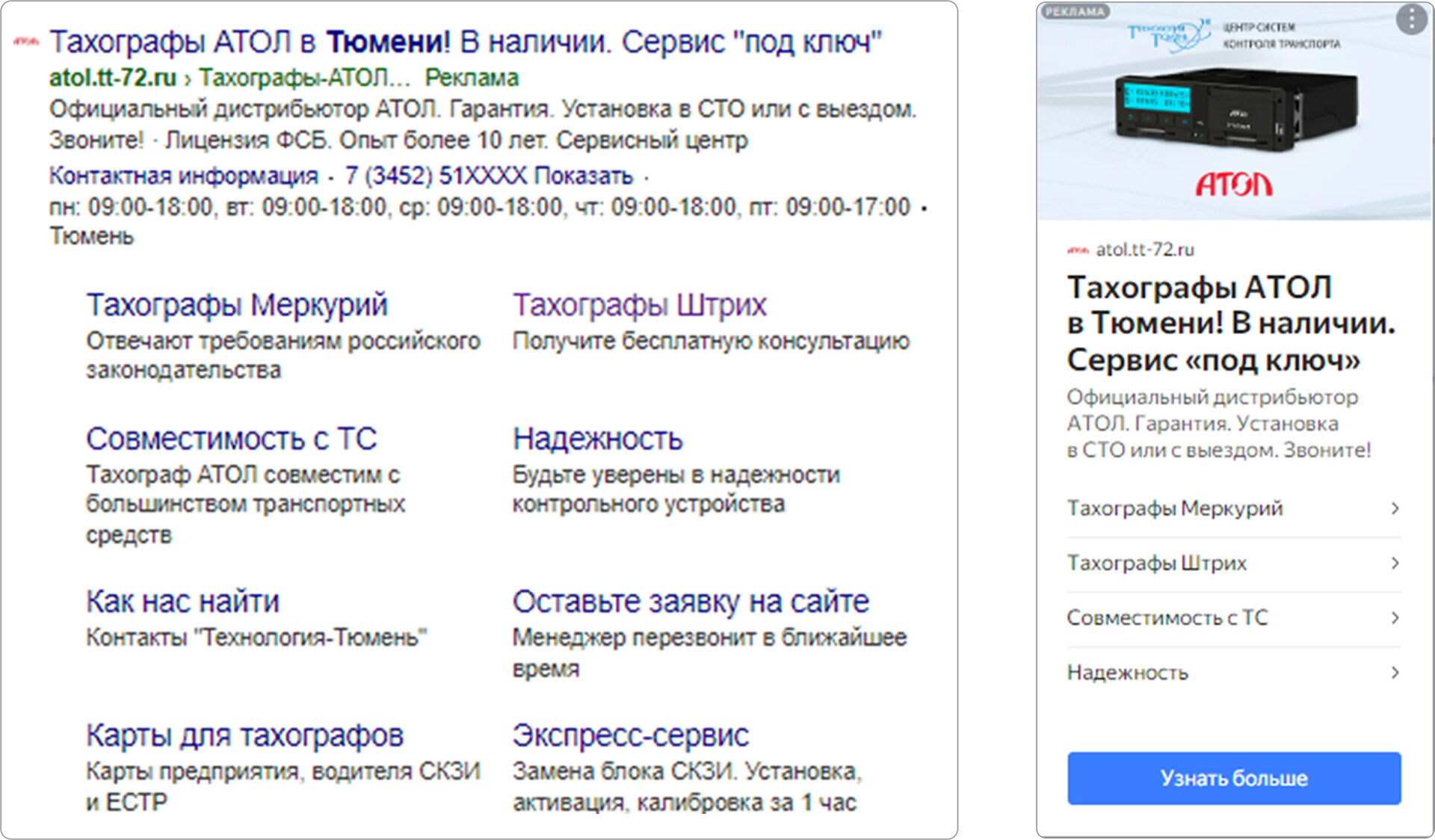The height and width of the screenshot is (840, 1435).
Task: Click the Узнать больше button
Action: point(1234,778)
